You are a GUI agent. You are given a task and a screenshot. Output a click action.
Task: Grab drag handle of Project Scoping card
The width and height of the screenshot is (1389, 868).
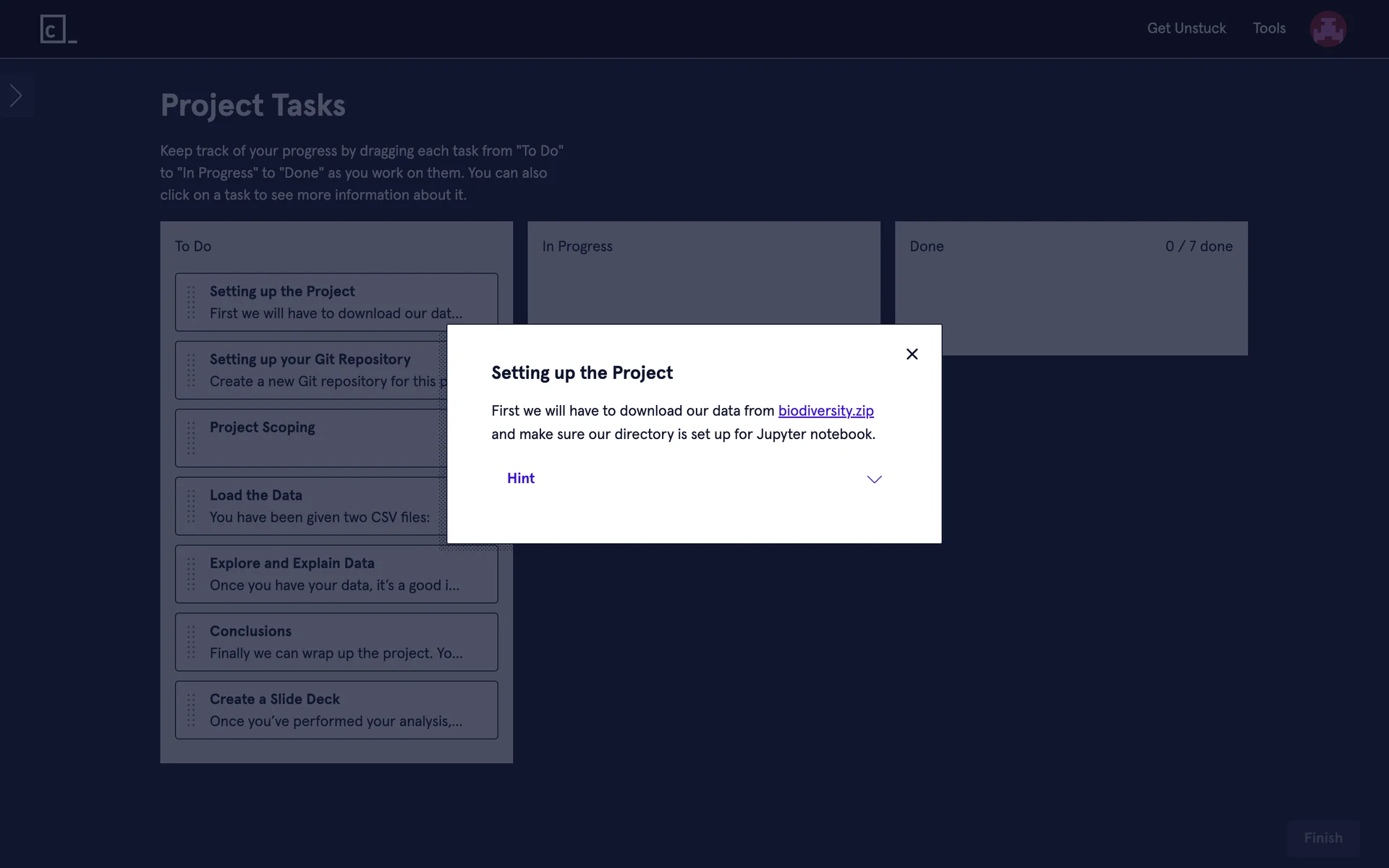(x=191, y=438)
